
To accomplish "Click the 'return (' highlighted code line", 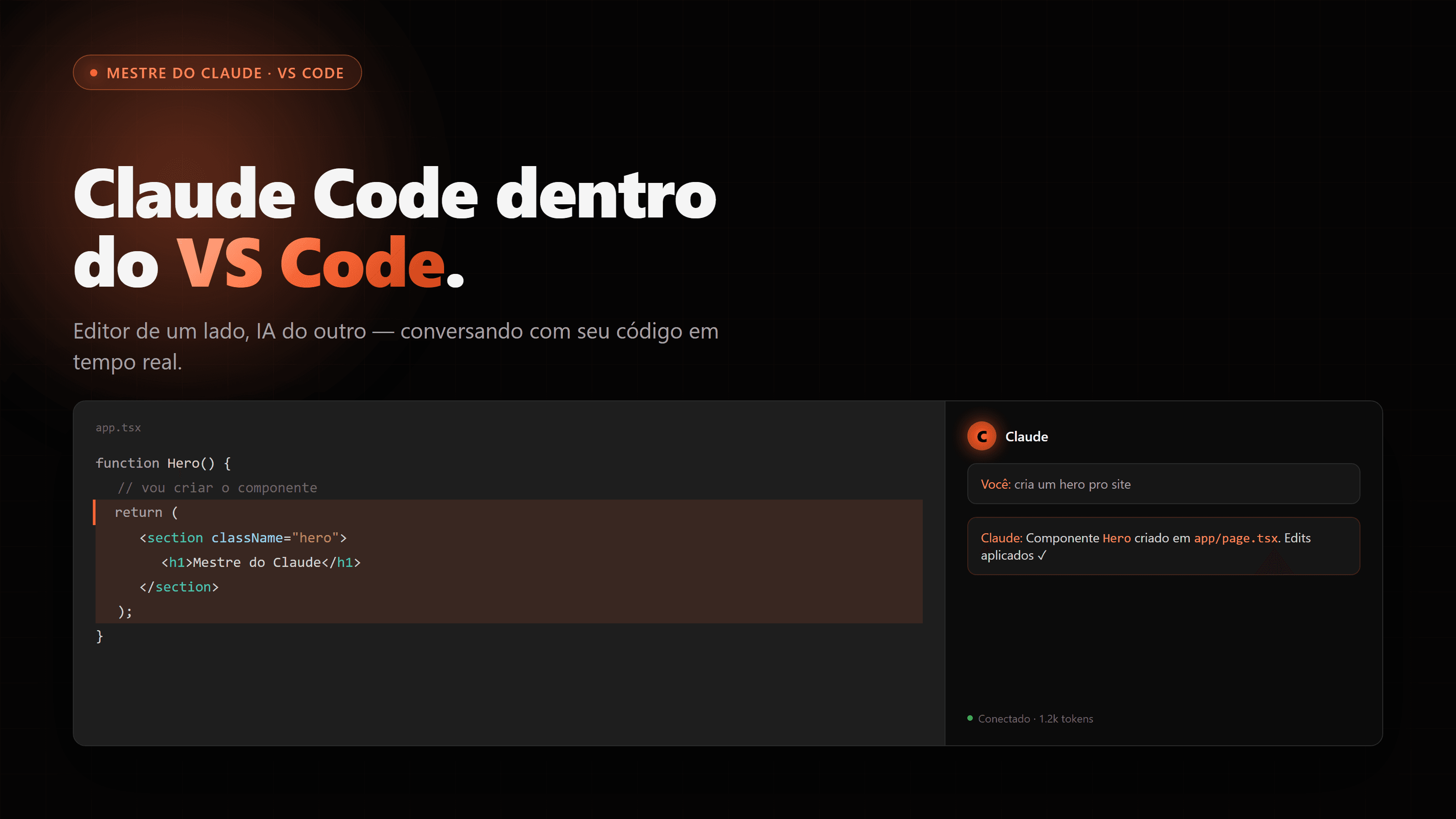I will pos(509,512).
